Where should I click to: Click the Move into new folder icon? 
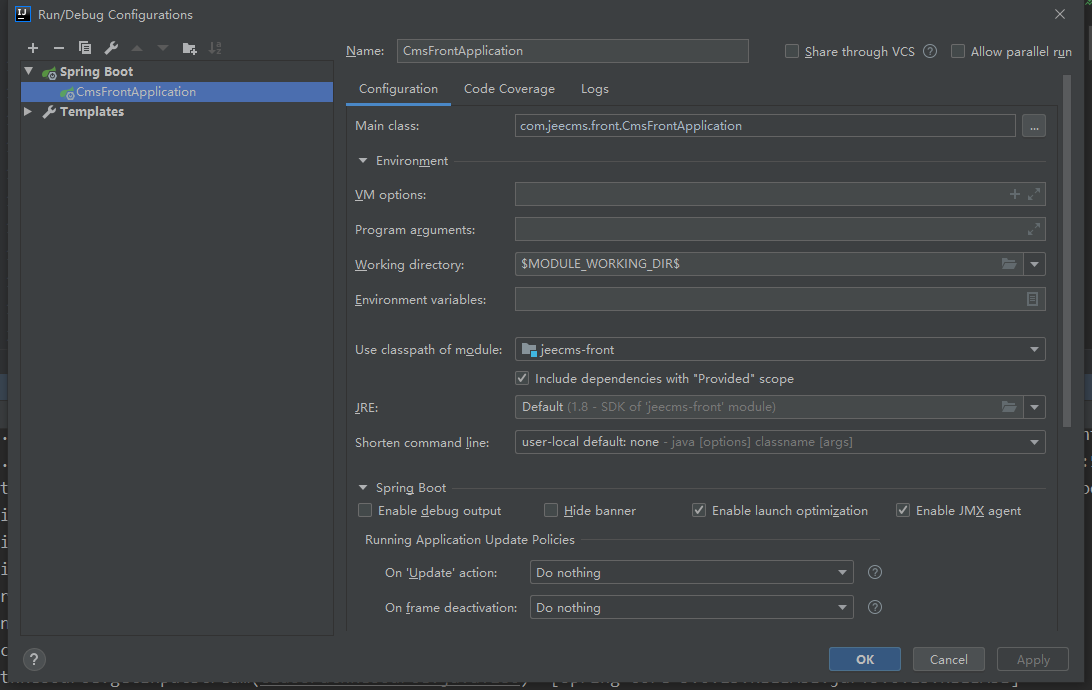(190, 48)
